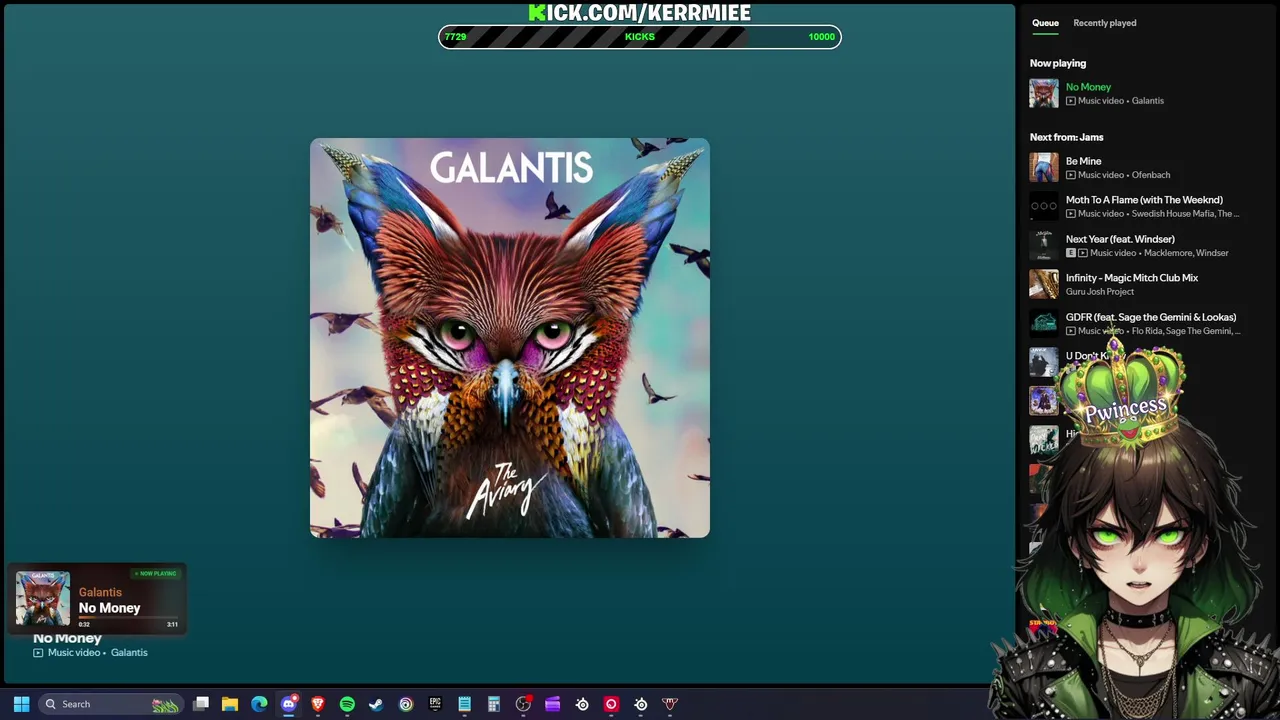Click The Aviary album cover art
This screenshot has width=1280, height=720.
510,338
